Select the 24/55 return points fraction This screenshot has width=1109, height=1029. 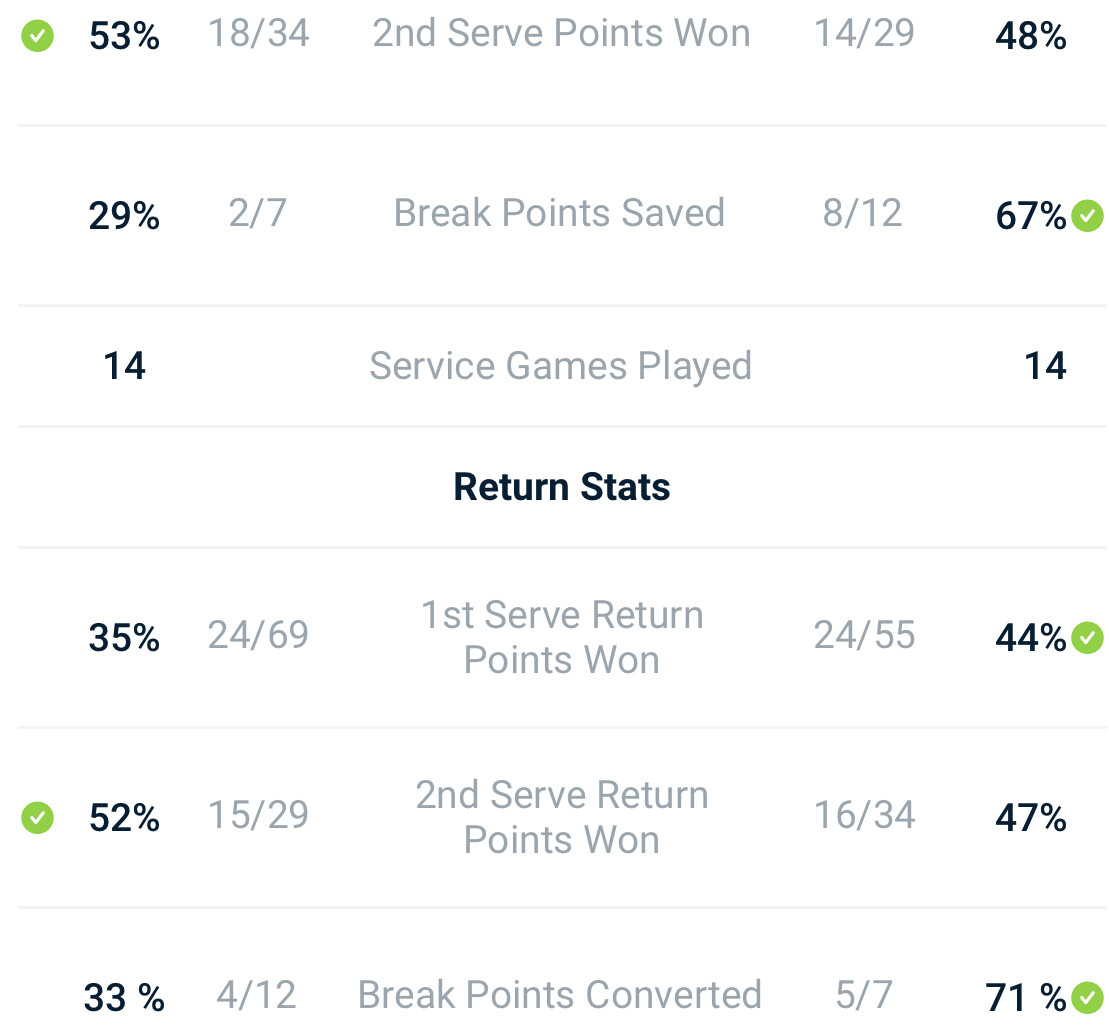click(x=864, y=635)
